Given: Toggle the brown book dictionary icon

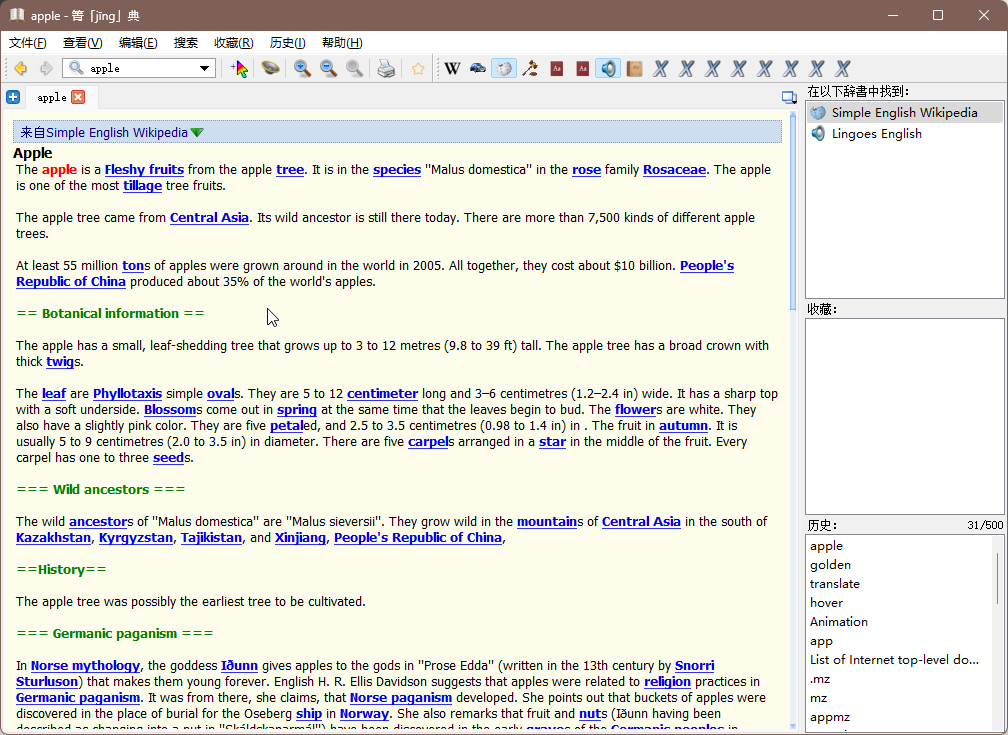Looking at the screenshot, I should (634, 68).
